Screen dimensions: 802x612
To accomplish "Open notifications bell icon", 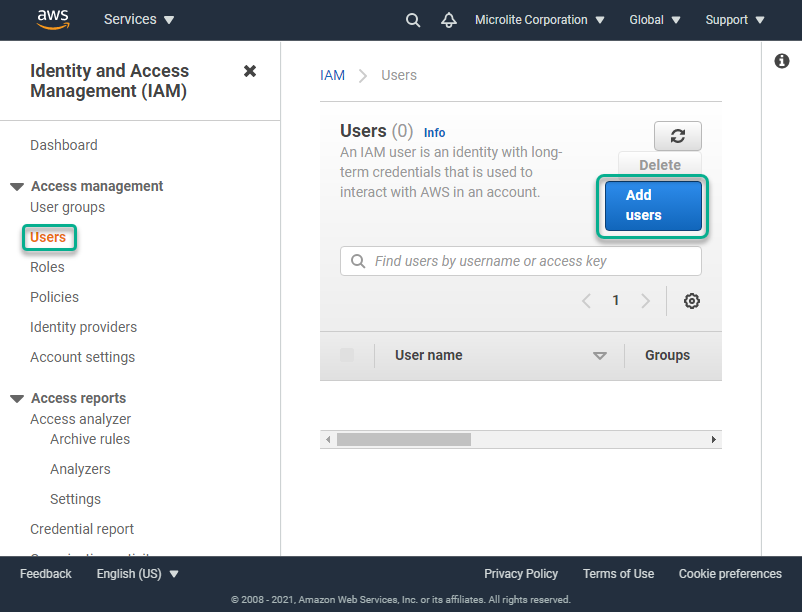I will (449, 20).
